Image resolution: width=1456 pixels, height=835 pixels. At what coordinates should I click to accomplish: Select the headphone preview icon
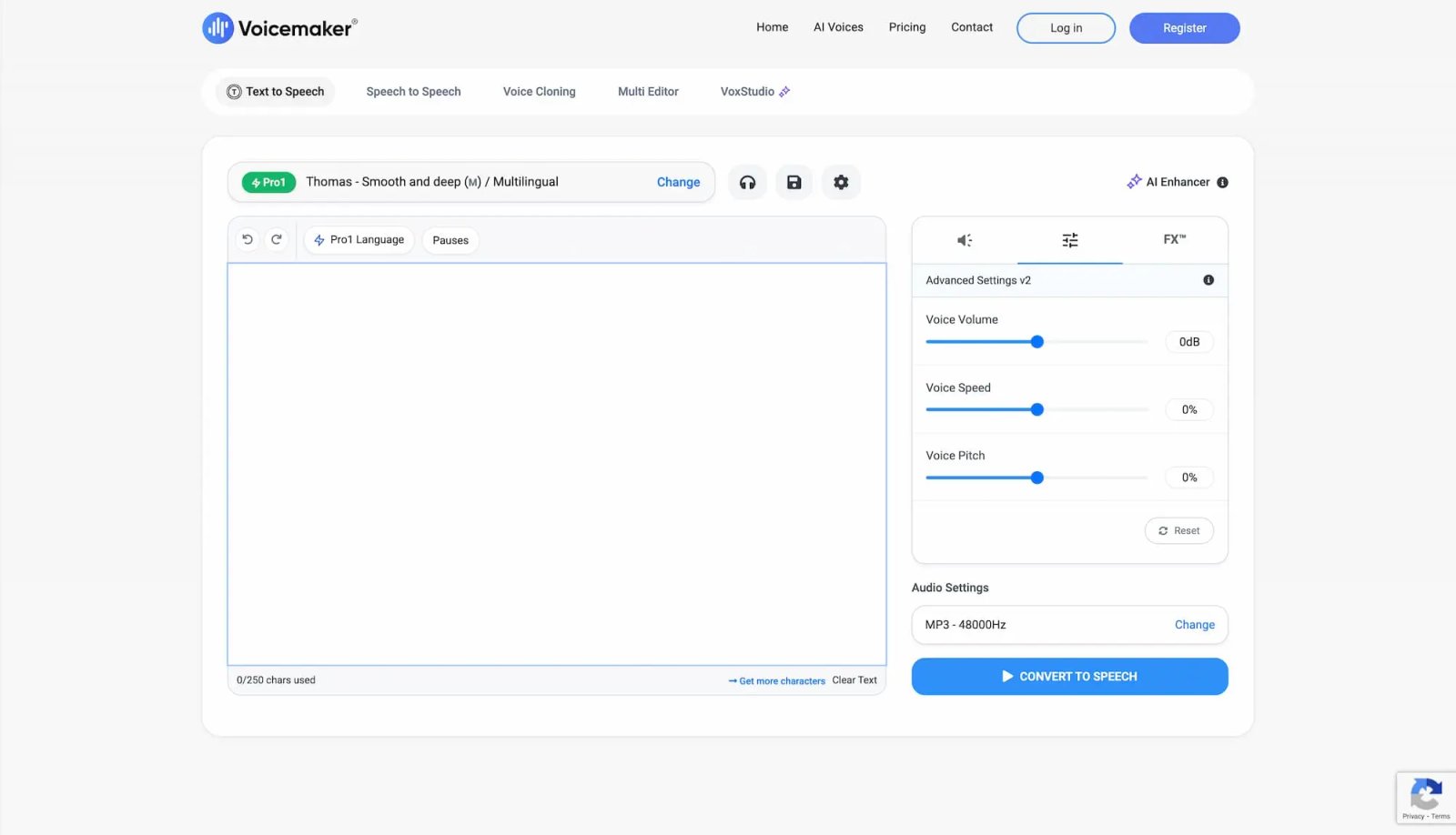pos(747,182)
